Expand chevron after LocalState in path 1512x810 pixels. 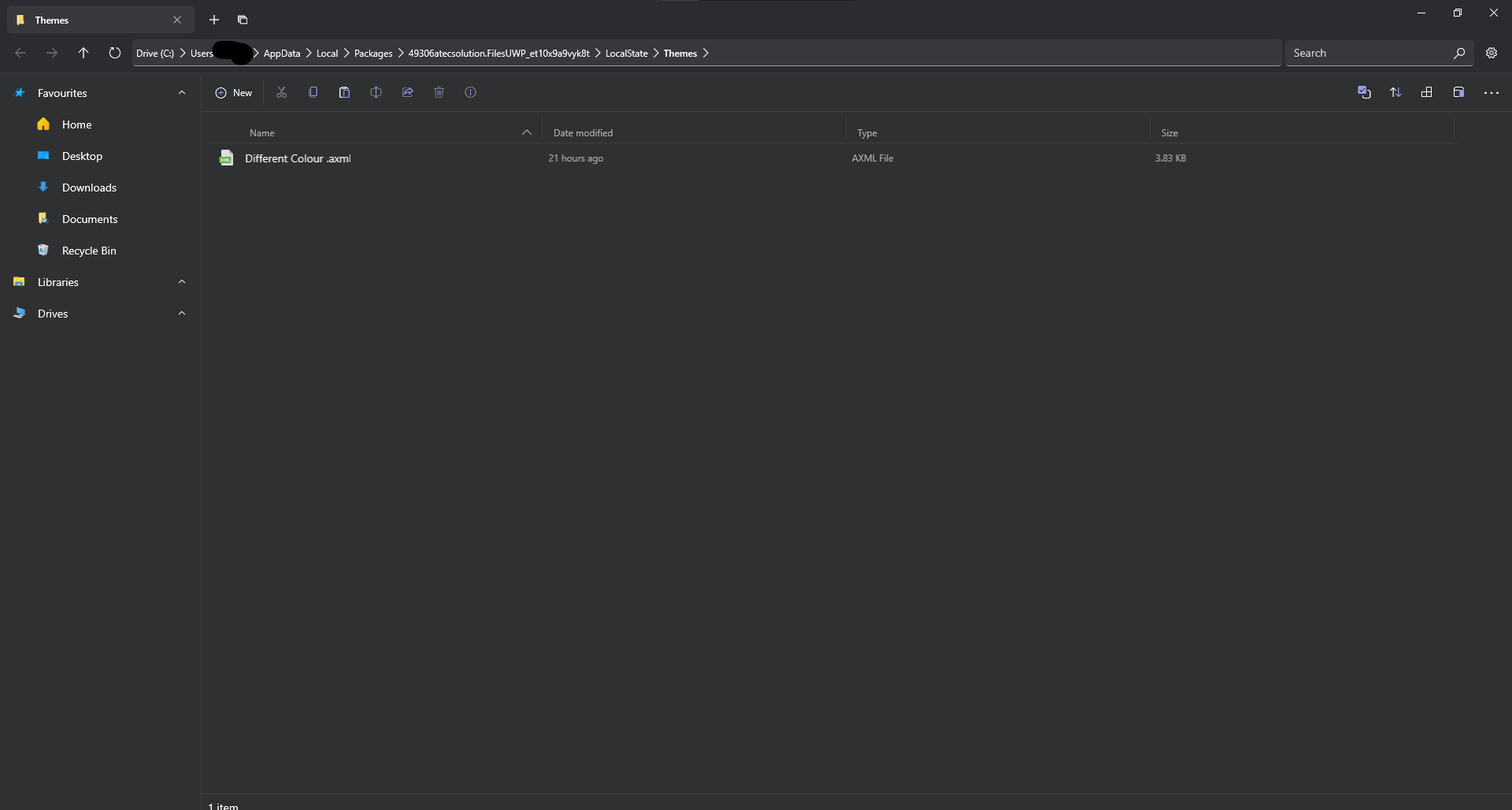pyautogui.click(x=656, y=53)
